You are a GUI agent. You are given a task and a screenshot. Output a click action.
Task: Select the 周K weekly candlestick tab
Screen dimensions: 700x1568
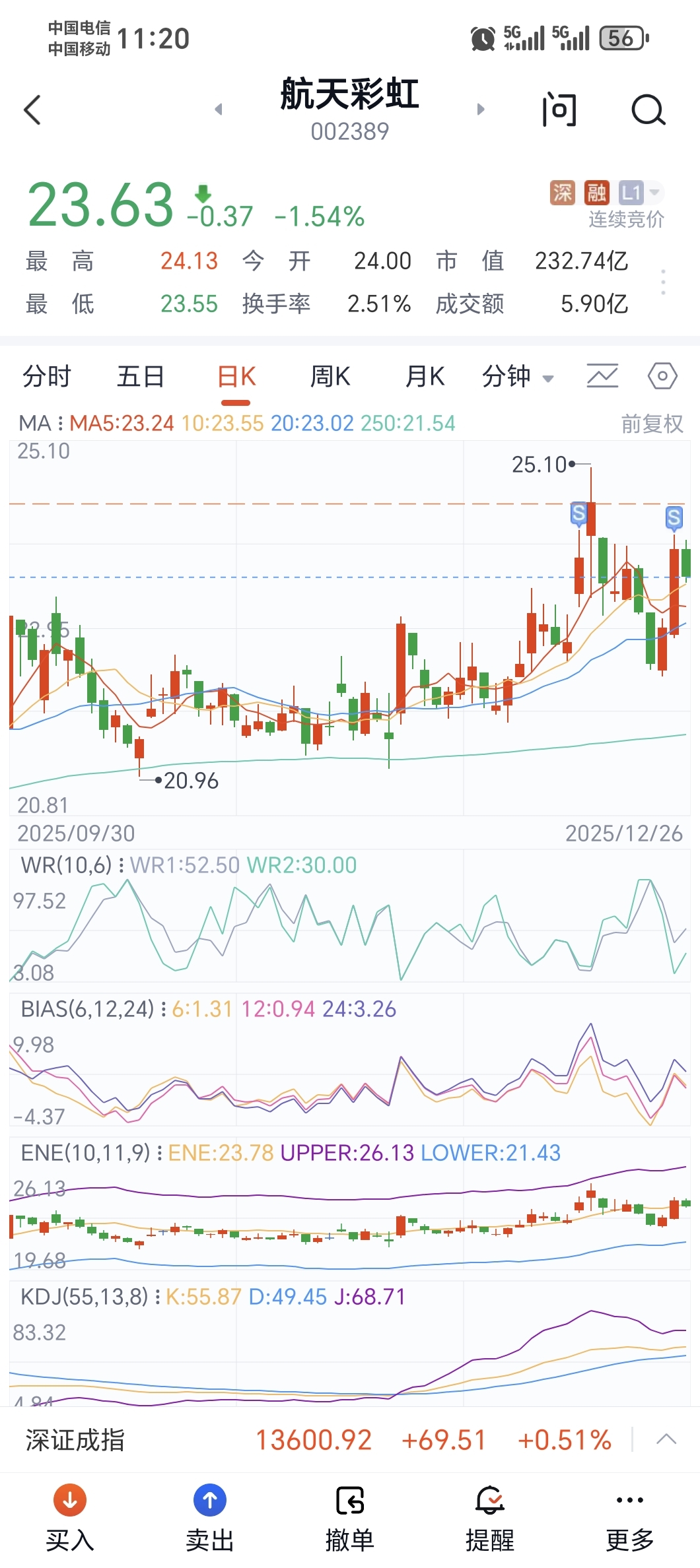[x=330, y=377]
